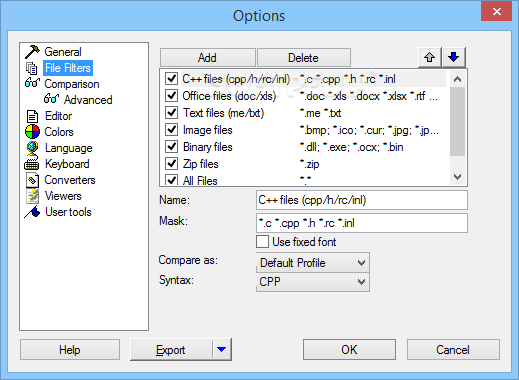
Task: Select the File Filters category
Action: [x=68, y=68]
